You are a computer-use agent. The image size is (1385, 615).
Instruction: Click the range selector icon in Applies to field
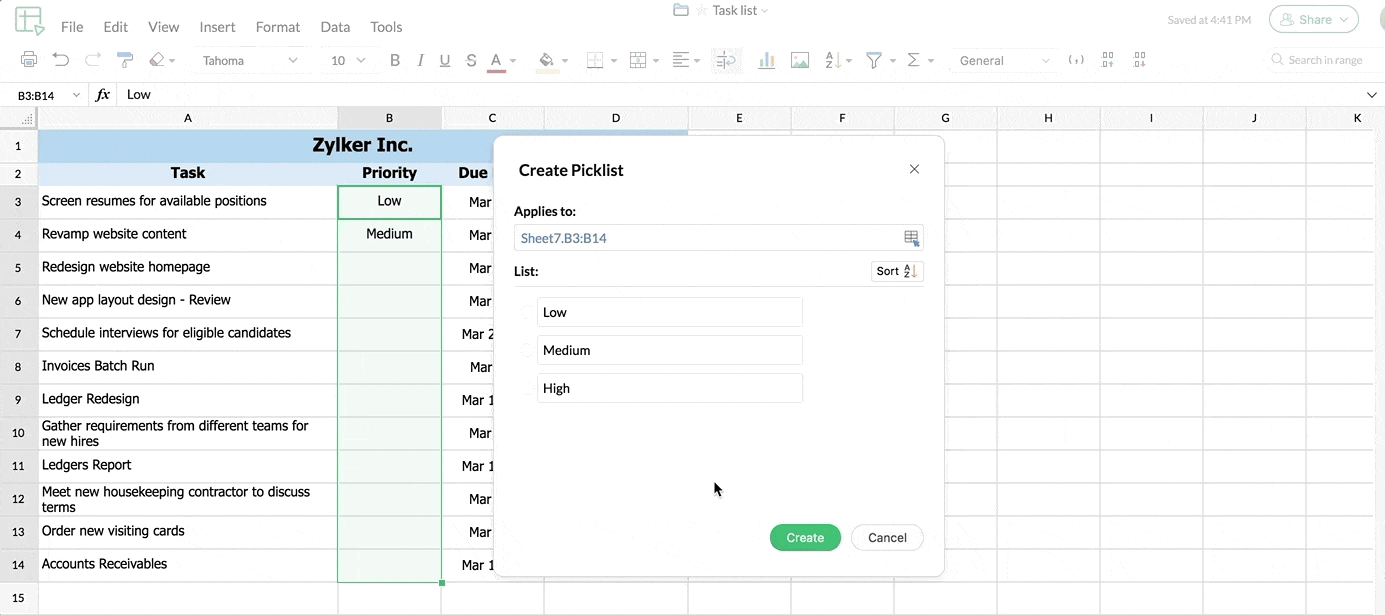tap(911, 238)
